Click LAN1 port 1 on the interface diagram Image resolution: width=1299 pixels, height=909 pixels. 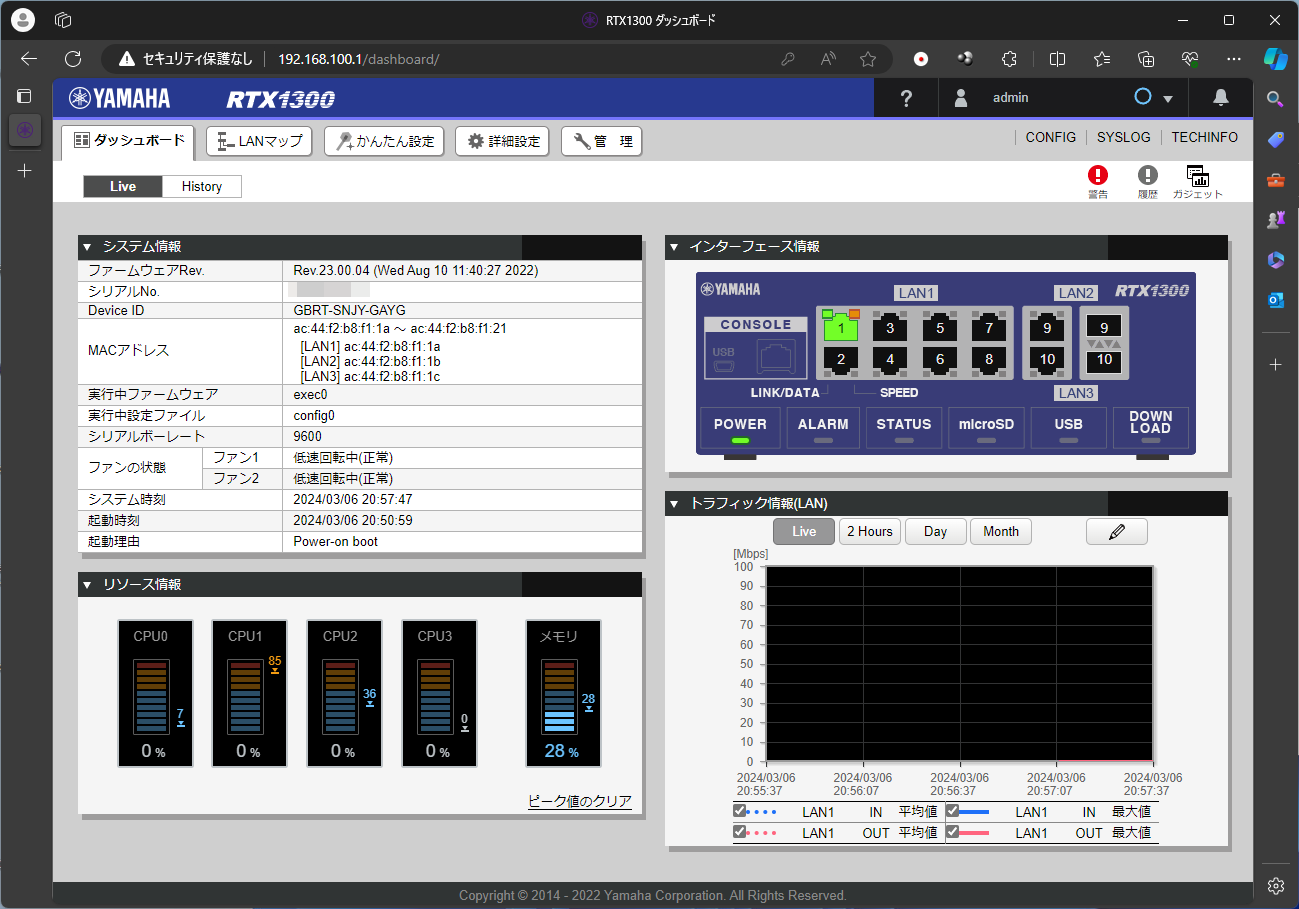tap(842, 327)
